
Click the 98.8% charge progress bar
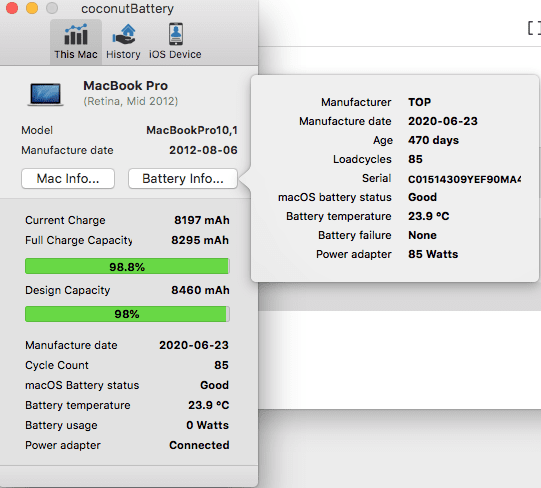(x=127, y=266)
